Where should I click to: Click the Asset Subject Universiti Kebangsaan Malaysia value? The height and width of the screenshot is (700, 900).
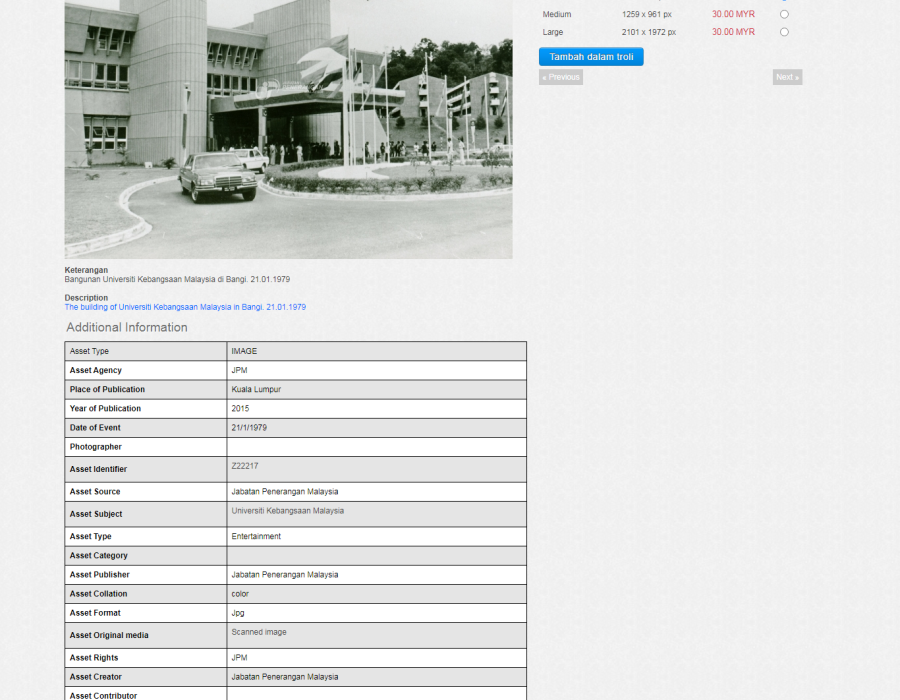288,511
